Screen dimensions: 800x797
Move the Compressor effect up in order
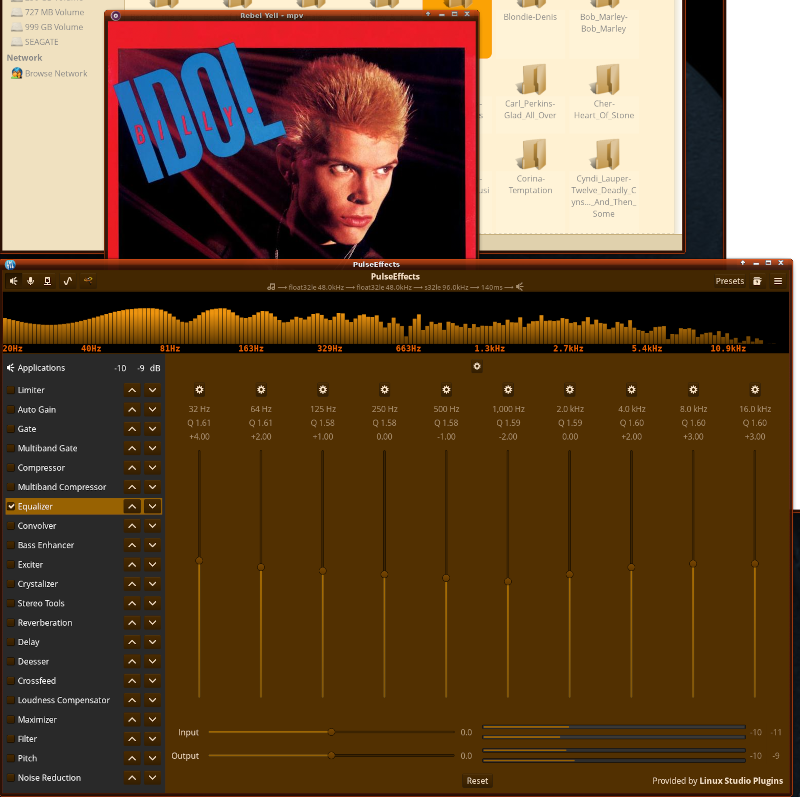[x=132, y=468]
